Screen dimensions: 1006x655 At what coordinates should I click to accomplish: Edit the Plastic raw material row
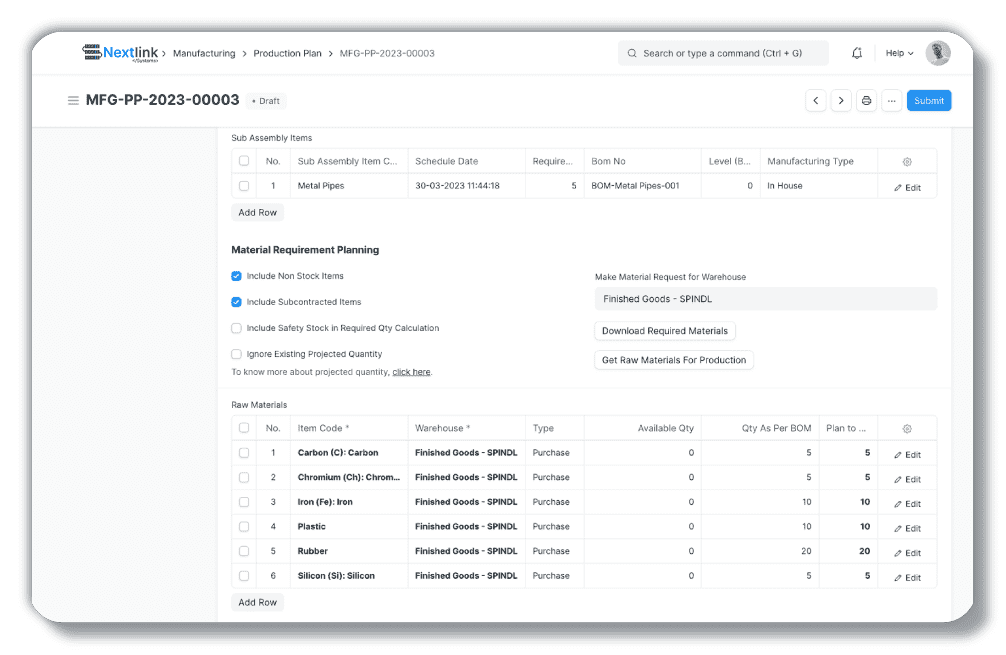pyautogui.click(x=907, y=528)
